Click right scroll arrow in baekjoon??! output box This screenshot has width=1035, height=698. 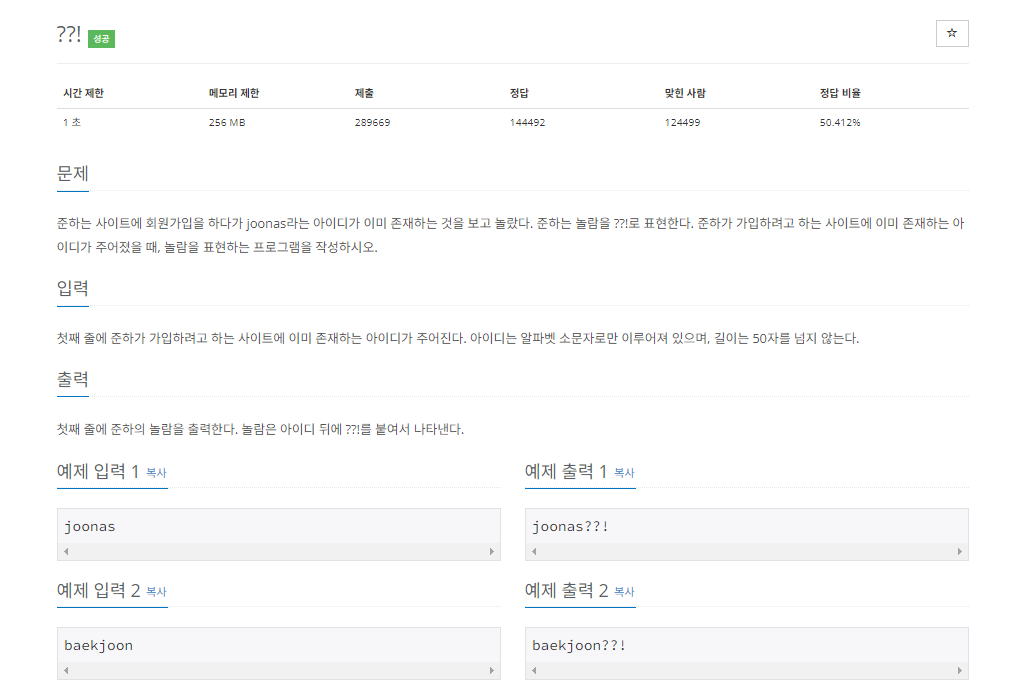coord(960,670)
